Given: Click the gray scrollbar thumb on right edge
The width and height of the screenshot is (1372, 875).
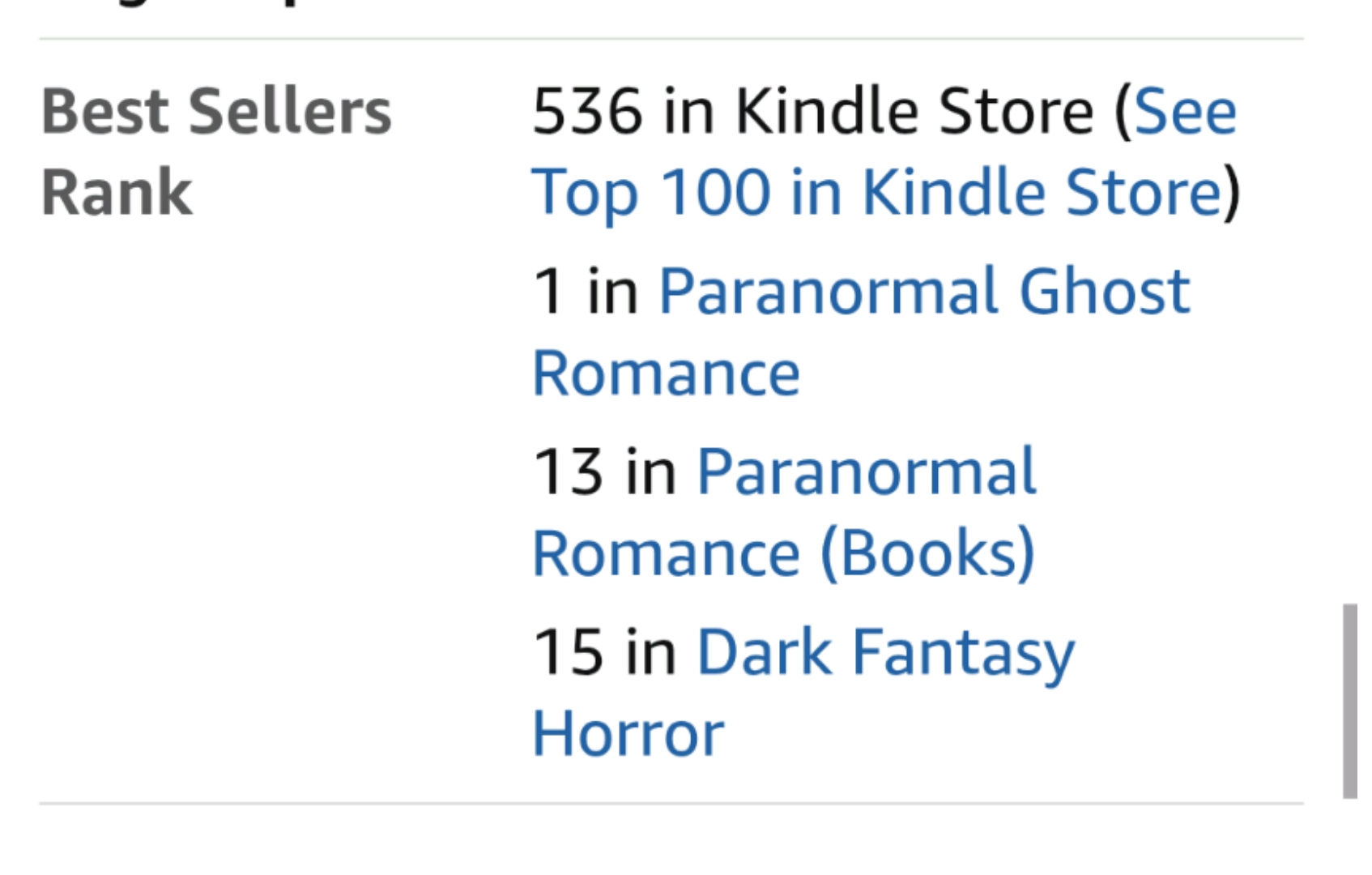Looking at the screenshot, I should point(1349,701).
